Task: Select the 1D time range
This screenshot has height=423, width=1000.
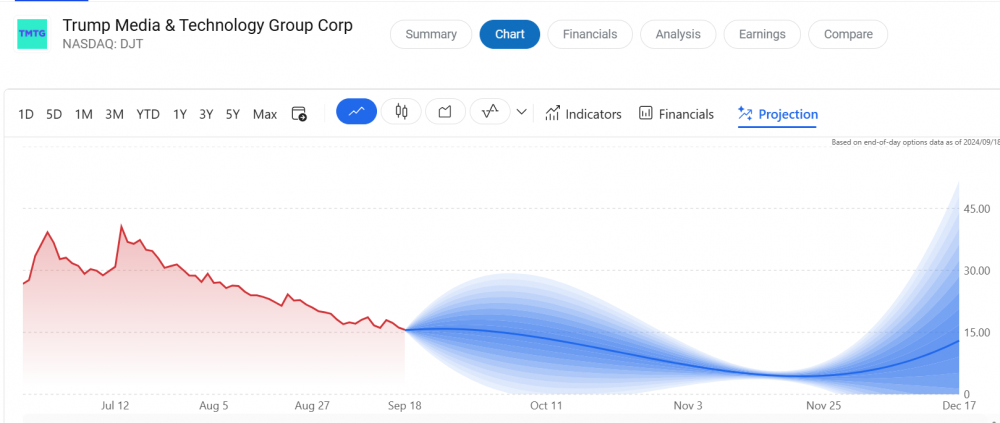Action: [x=26, y=114]
